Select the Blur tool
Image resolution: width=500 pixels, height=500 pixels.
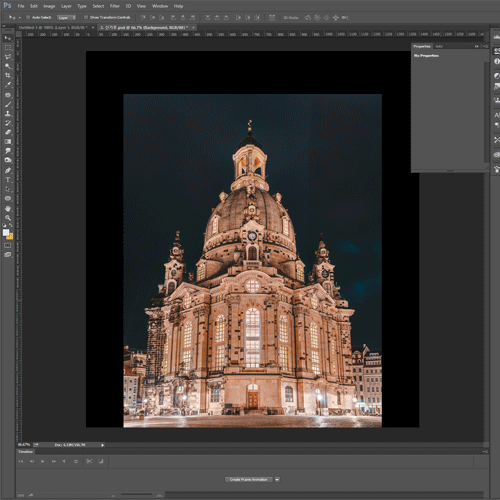point(8,151)
